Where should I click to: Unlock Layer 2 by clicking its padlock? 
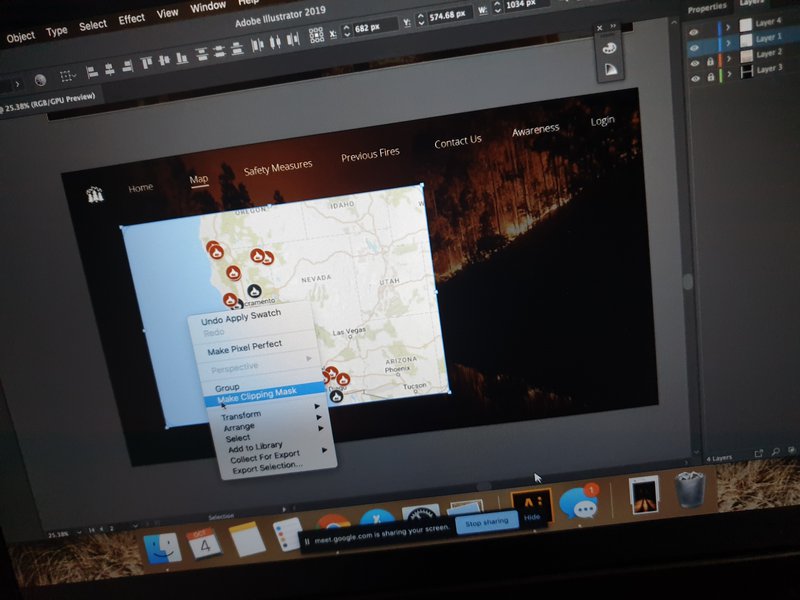710,62
